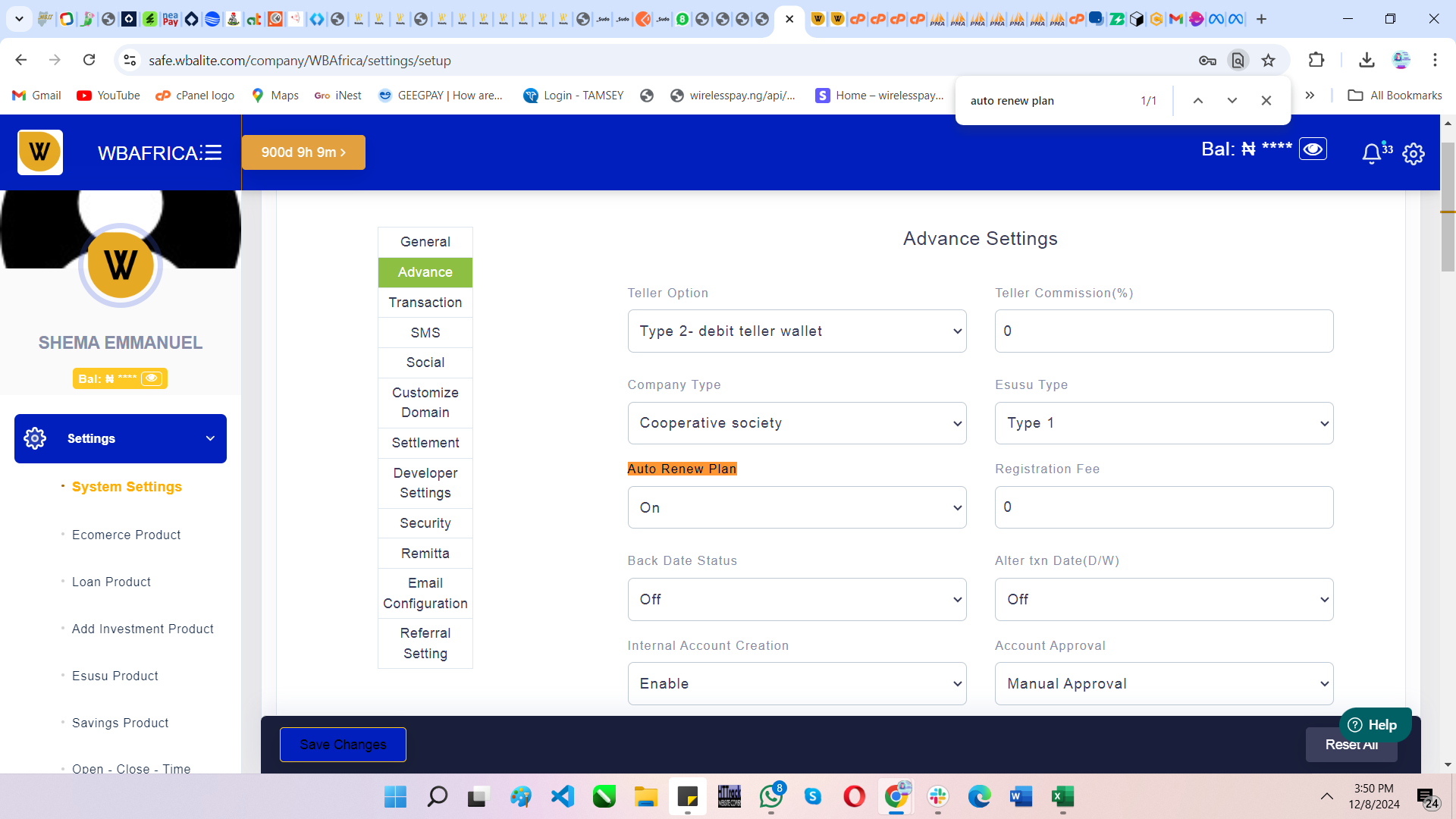Click the header settings gear icon

click(x=1414, y=154)
